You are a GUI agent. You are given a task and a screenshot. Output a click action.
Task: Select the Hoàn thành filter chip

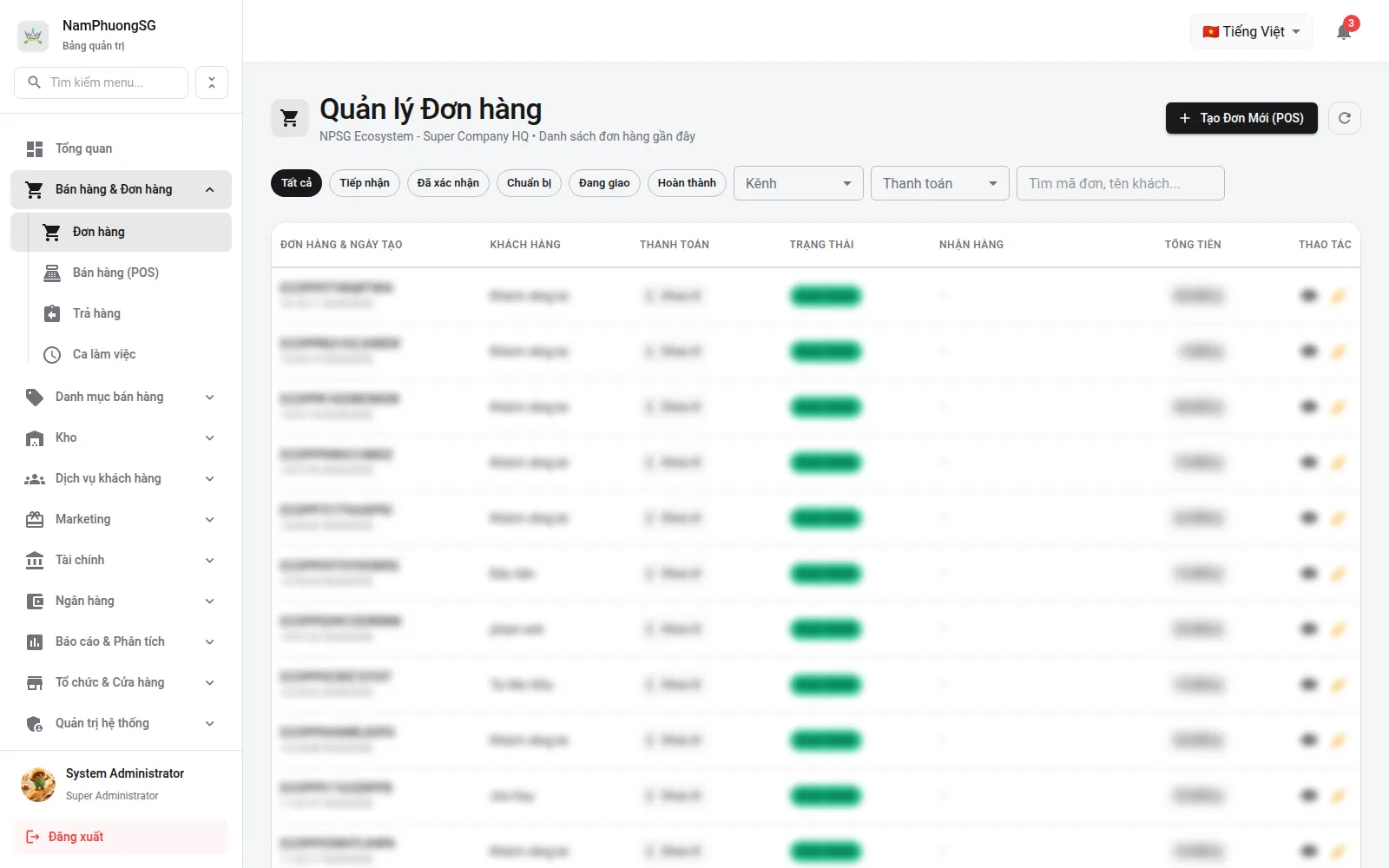[687, 183]
